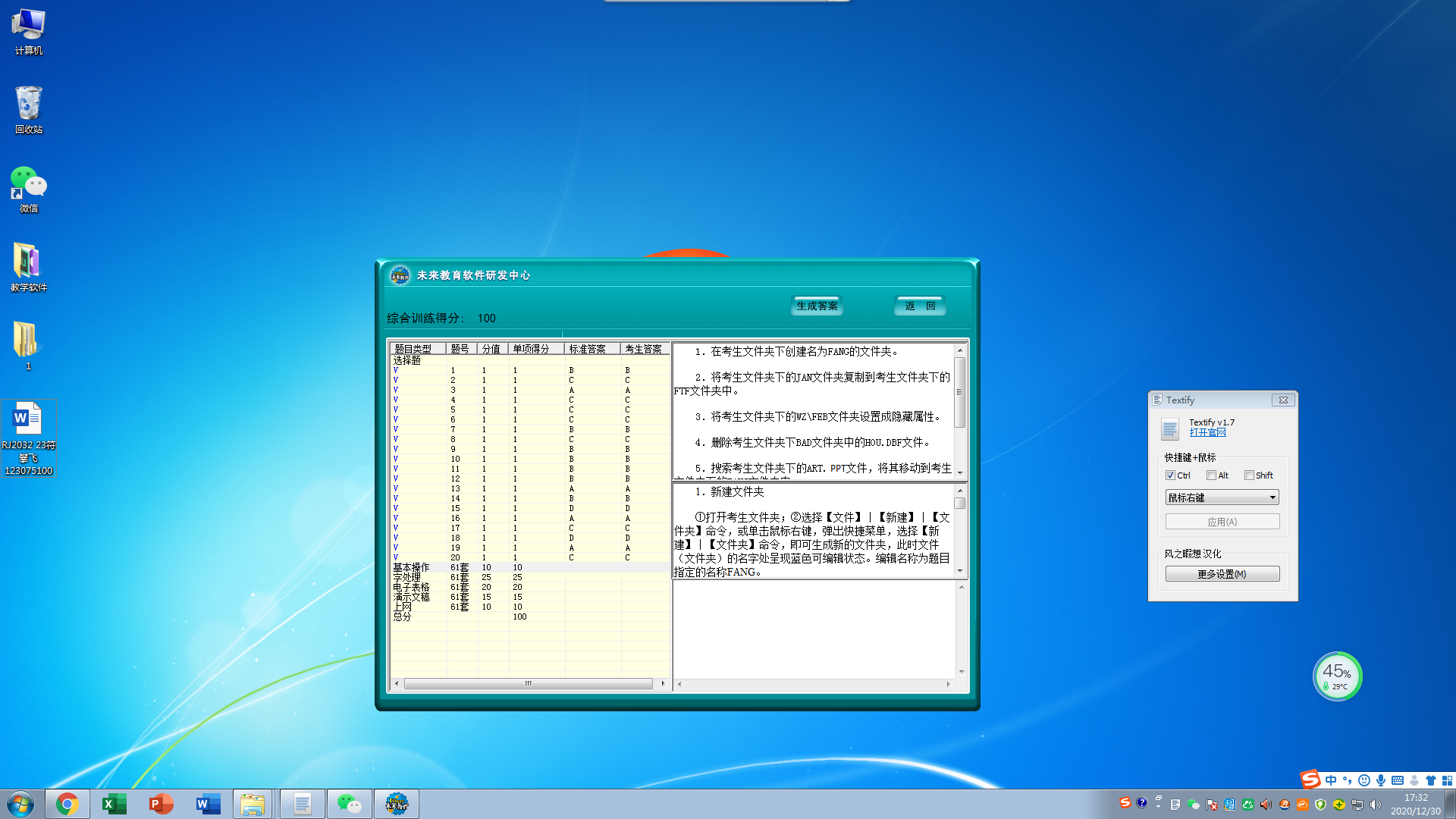Open Excel from the taskbar

click(x=115, y=804)
